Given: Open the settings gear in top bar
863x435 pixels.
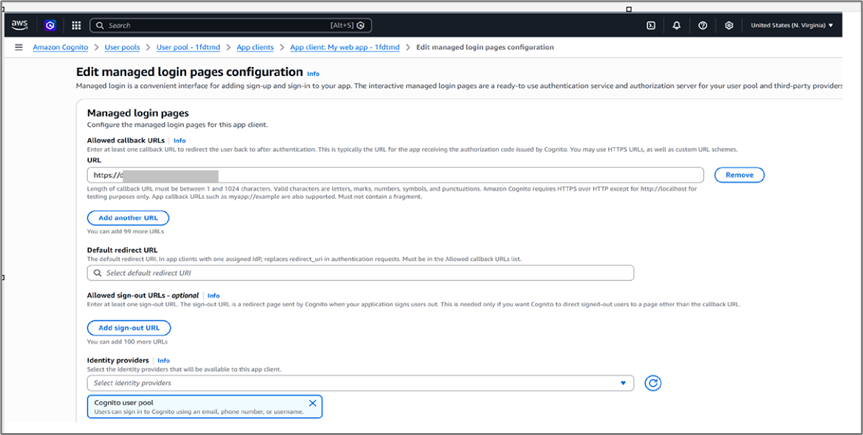Looking at the screenshot, I should [729, 25].
